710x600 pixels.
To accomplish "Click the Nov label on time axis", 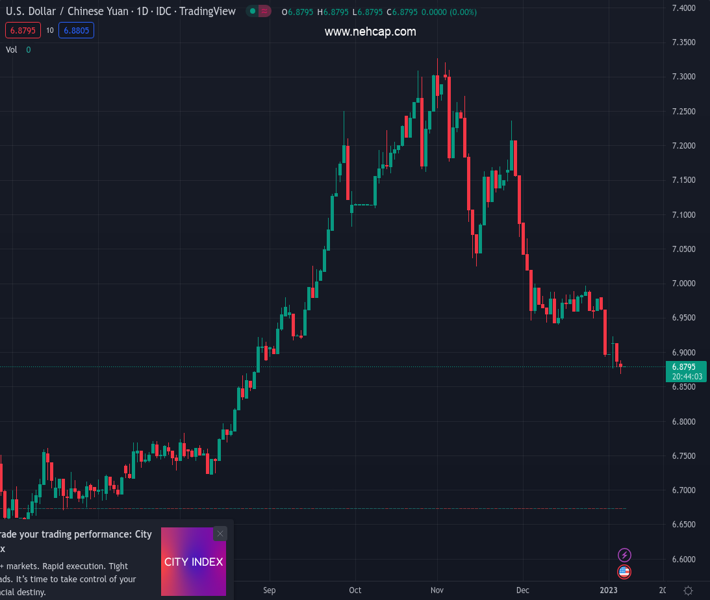I will pyautogui.click(x=438, y=590).
